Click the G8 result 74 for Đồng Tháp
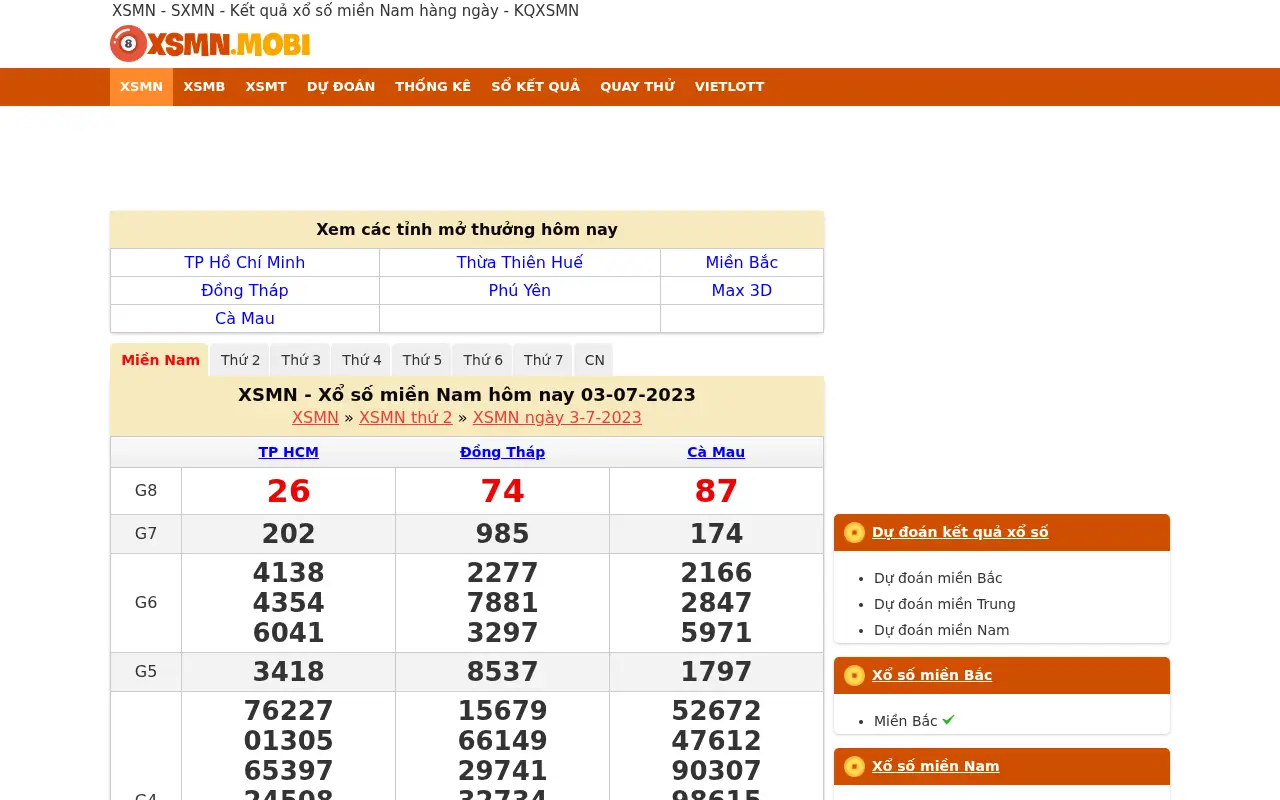This screenshot has height=800, width=1280. point(502,491)
